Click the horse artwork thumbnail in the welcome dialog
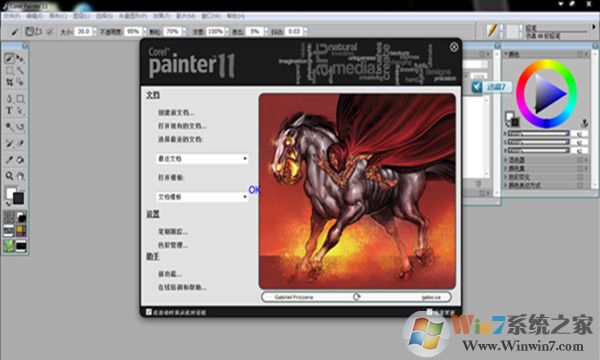Screen dimensions: 600x360 coord(357,191)
